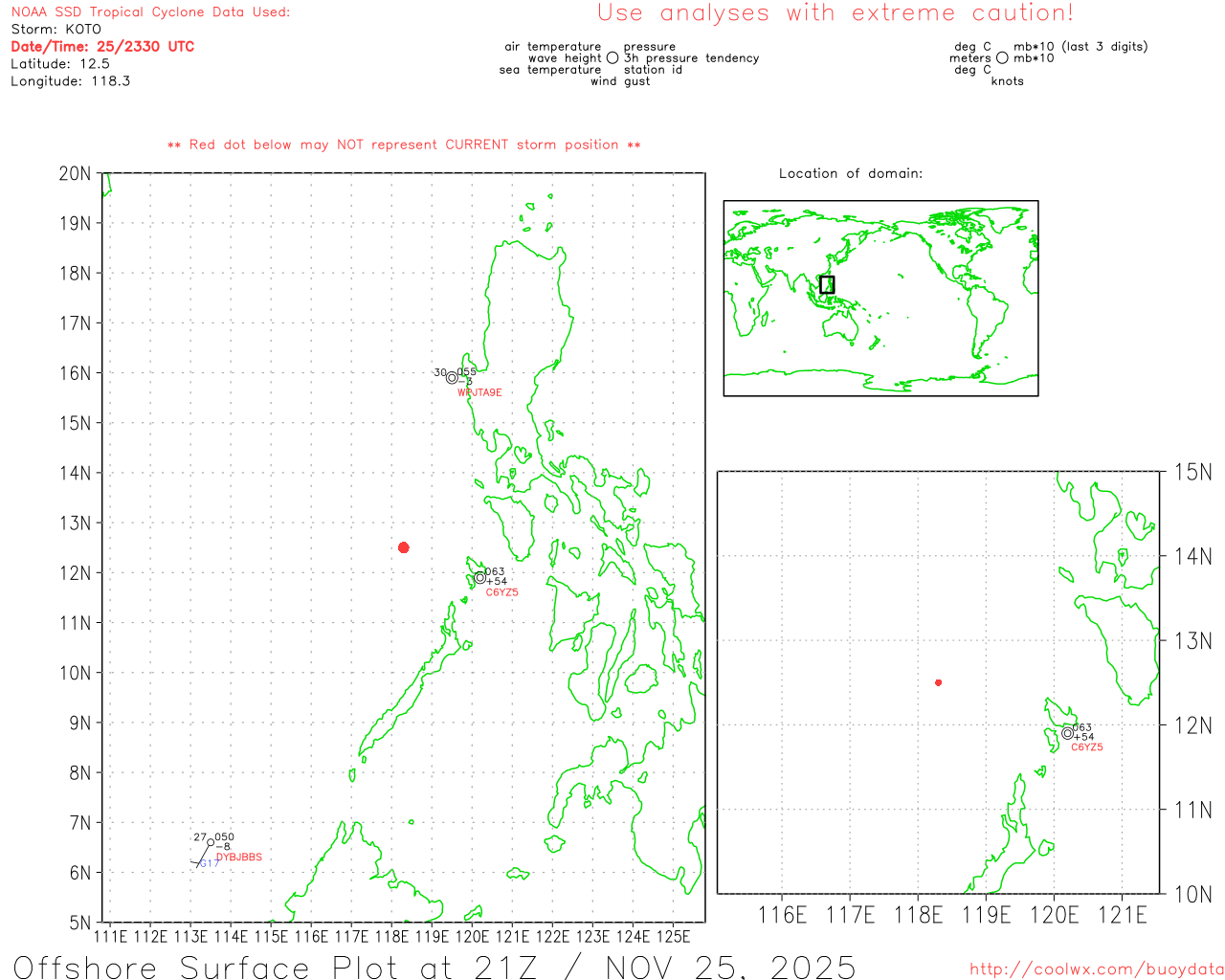The height and width of the screenshot is (980, 1225).
Task: Click the red dot disclaimer text above the map
Action: click(x=404, y=145)
